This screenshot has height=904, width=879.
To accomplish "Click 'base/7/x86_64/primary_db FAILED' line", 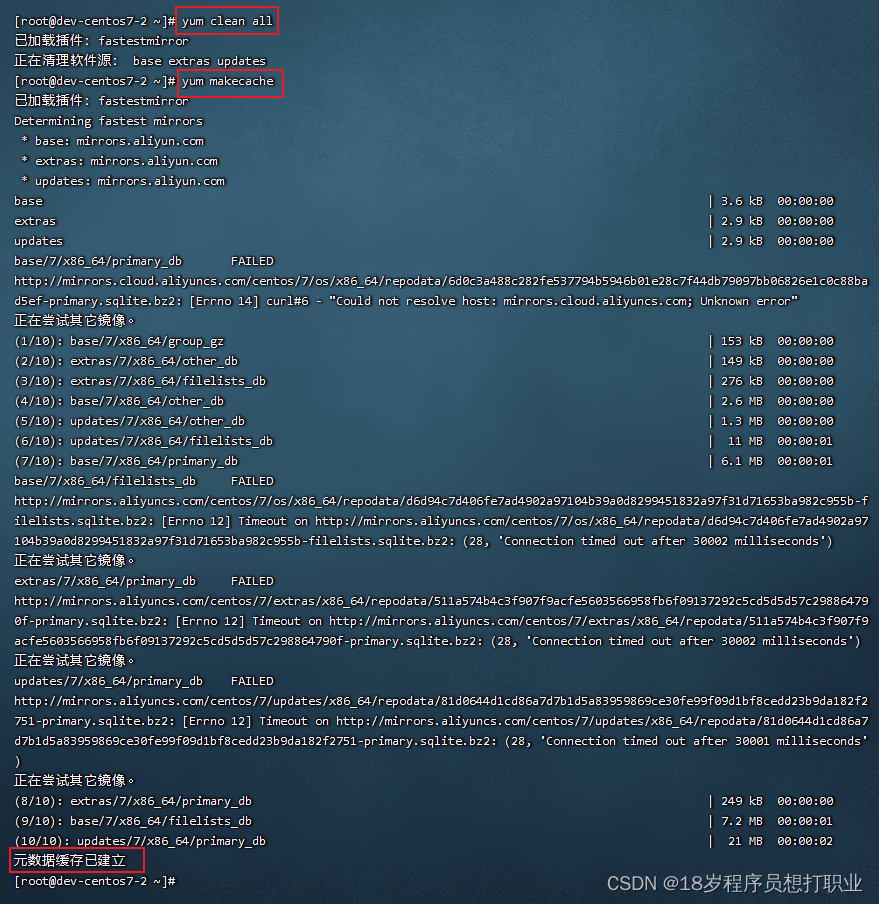I will pyautogui.click(x=144, y=261).
